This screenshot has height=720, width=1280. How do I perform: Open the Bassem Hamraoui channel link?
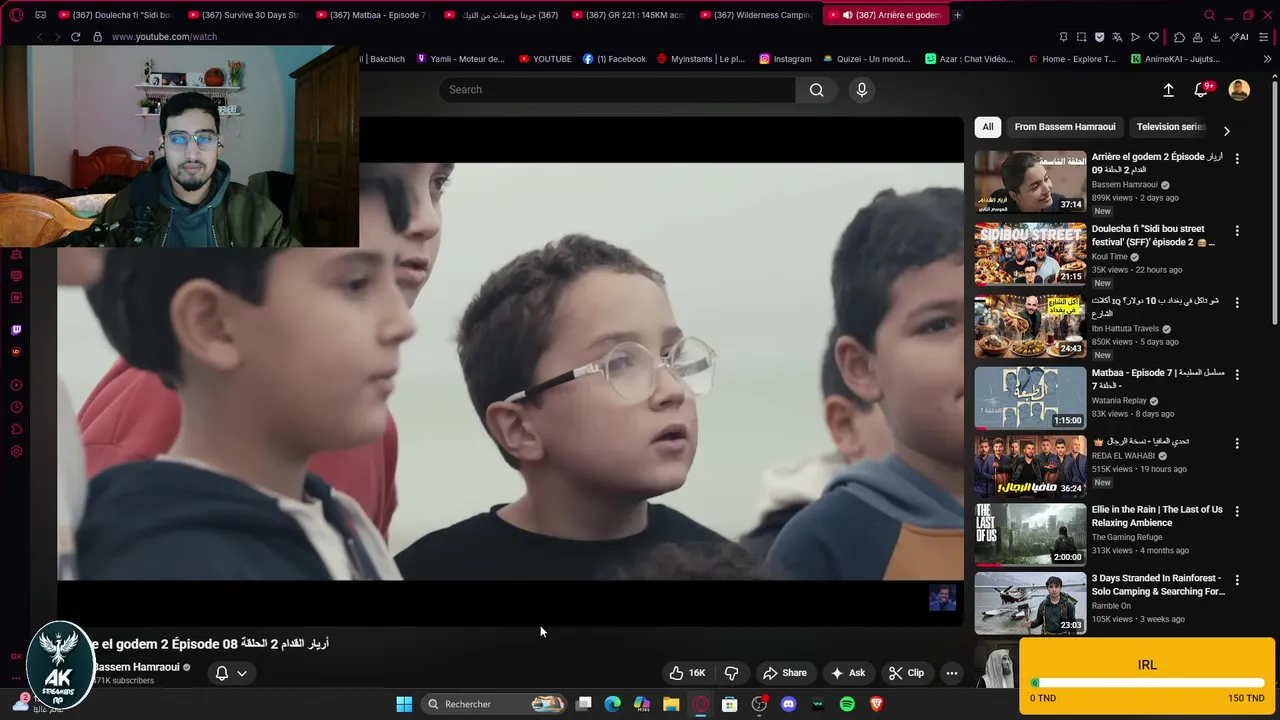point(135,667)
